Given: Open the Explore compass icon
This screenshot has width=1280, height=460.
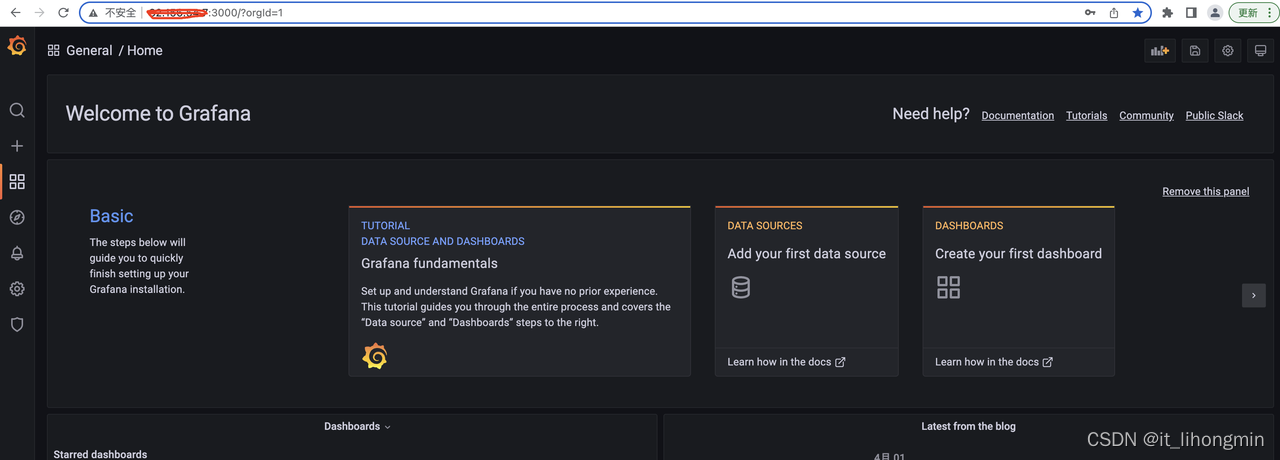Looking at the screenshot, I should 17,217.
